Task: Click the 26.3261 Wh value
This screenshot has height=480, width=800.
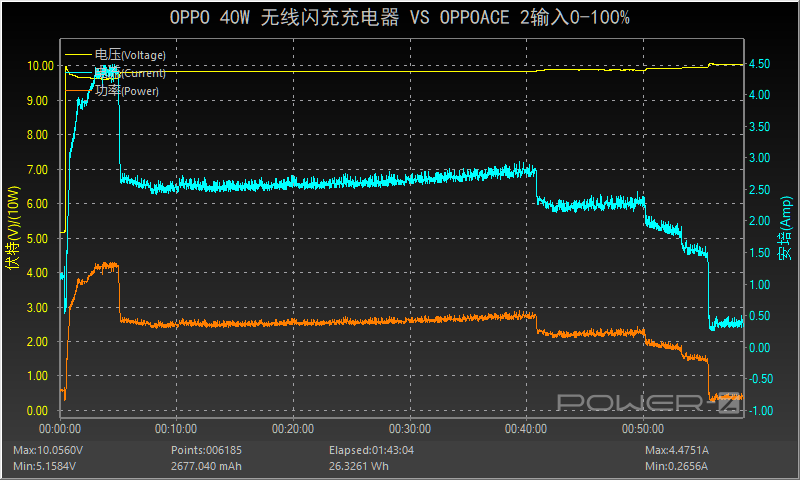Action: click(359, 466)
